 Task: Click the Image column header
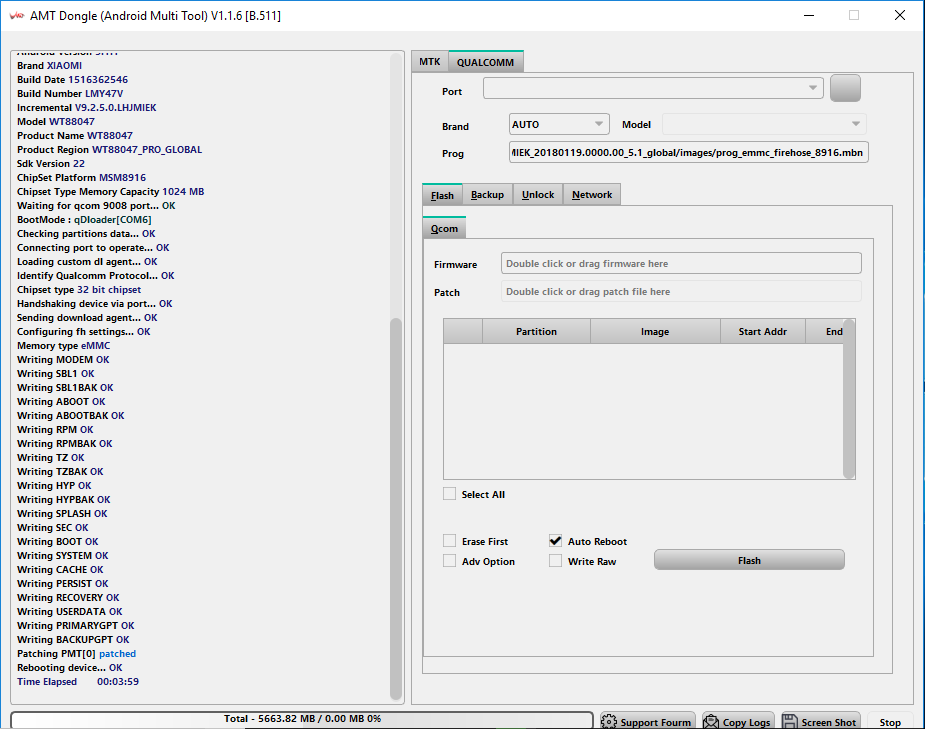[655, 331]
